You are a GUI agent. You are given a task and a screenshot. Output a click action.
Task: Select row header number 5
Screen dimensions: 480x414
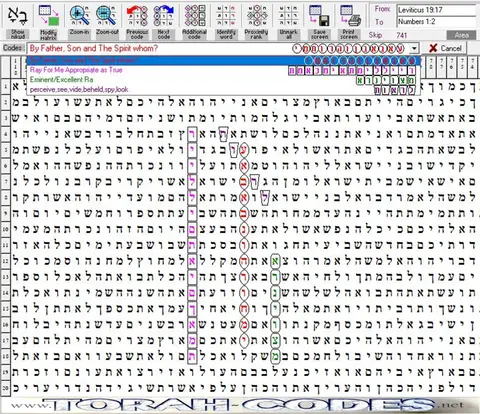pyautogui.click(x=6, y=150)
